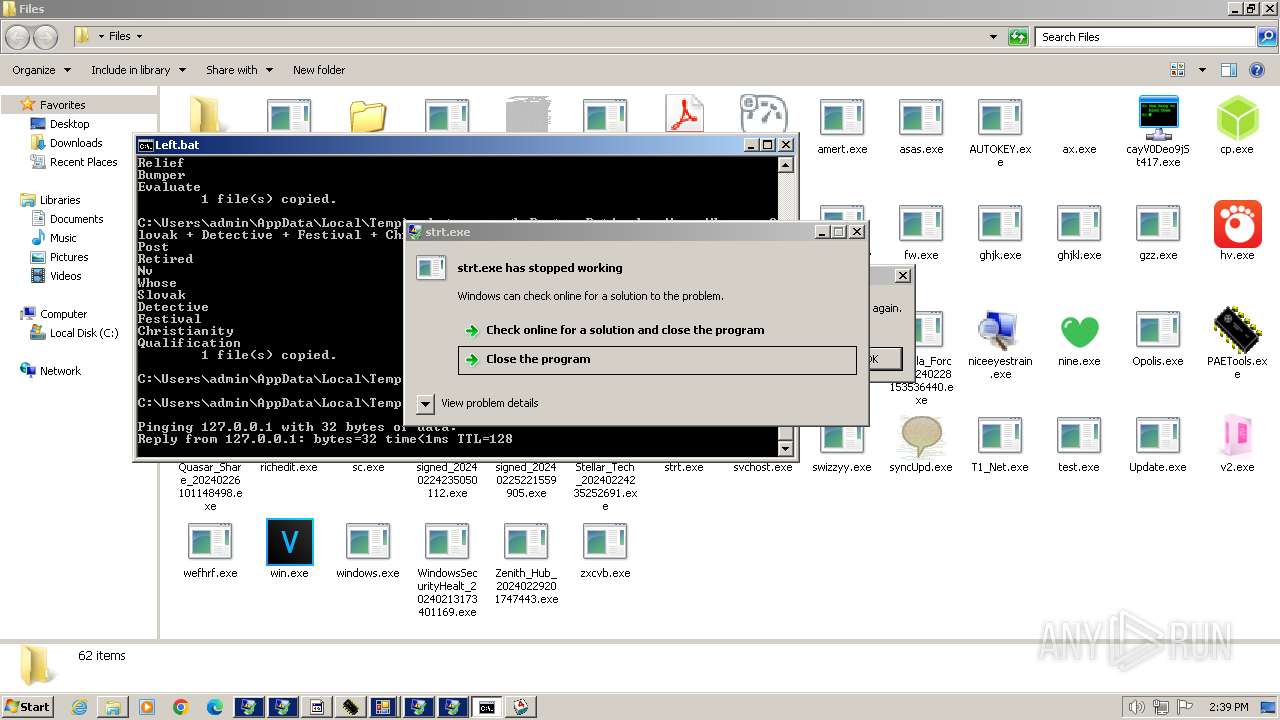Select Desktop in Favorites
This screenshot has height=720, width=1280.
(69, 124)
